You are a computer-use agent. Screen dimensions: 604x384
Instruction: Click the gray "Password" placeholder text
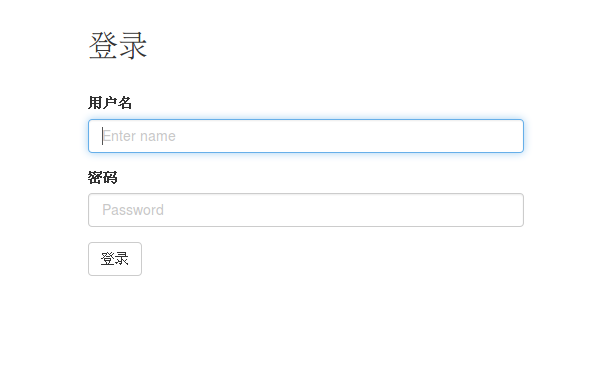pyautogui.click(x=133, y=210)
